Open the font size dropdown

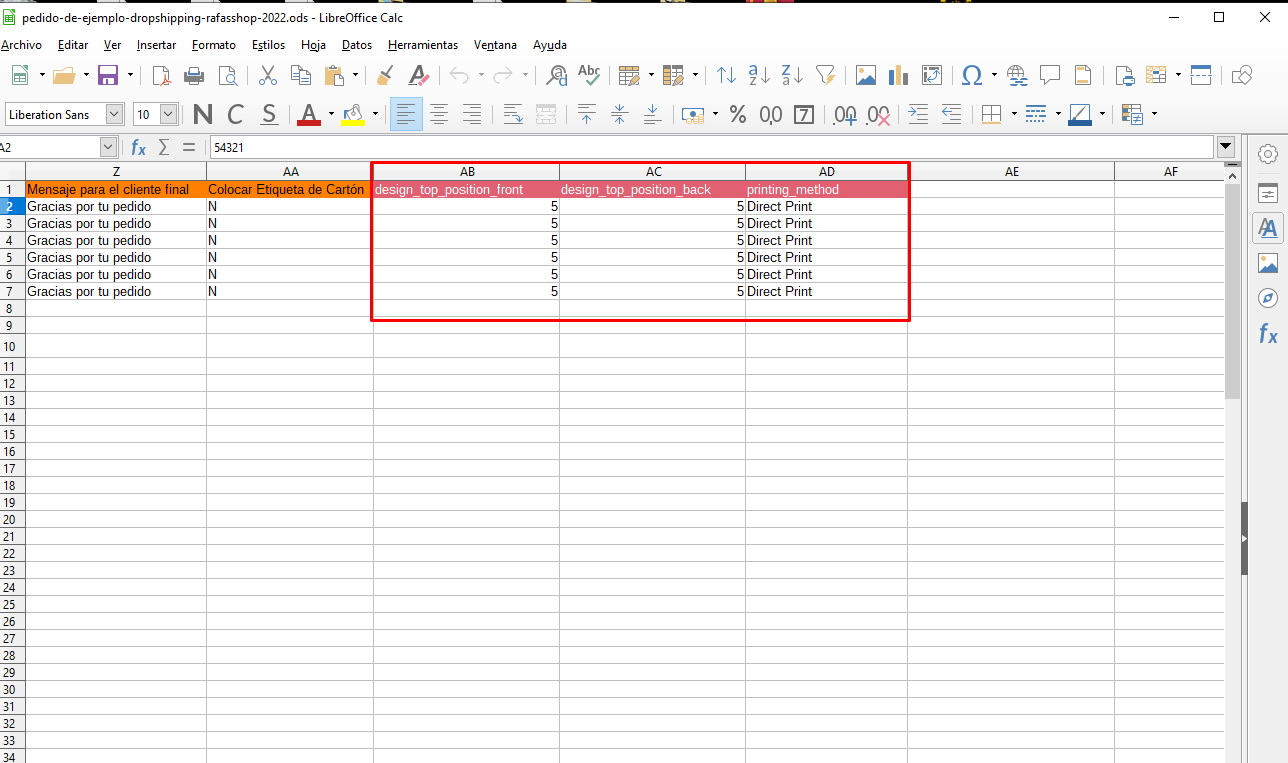(166, 114)
